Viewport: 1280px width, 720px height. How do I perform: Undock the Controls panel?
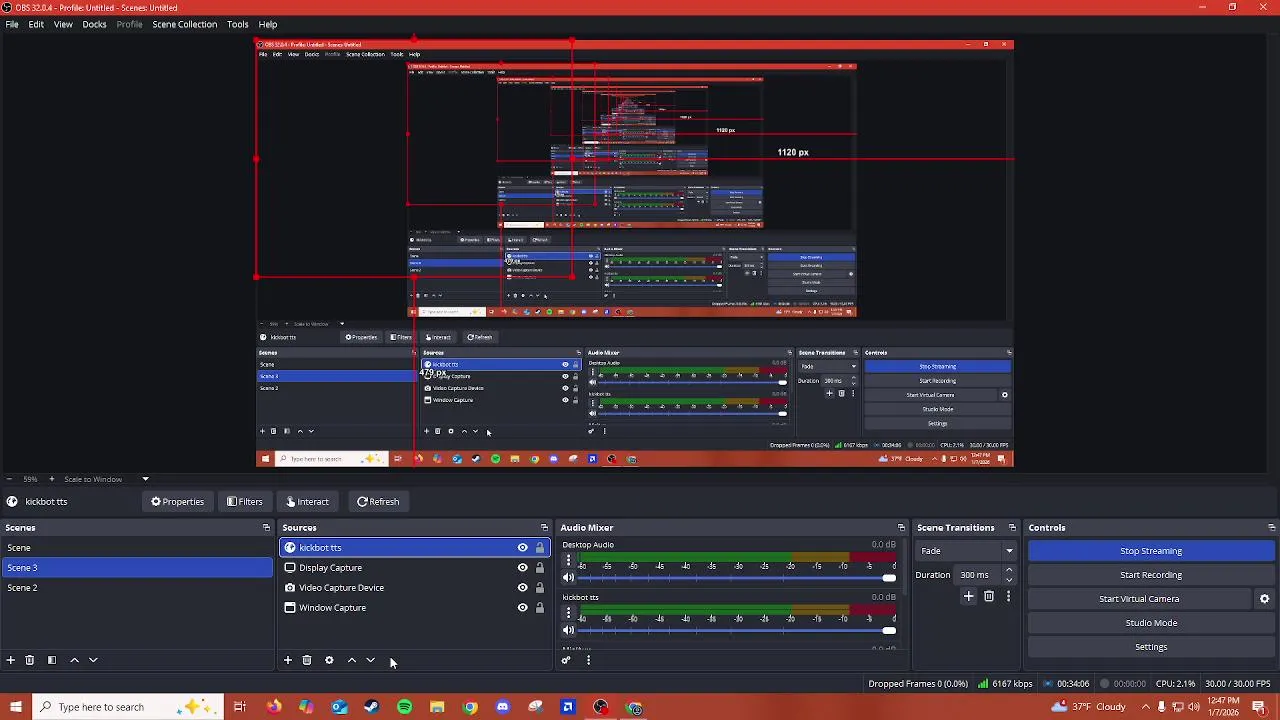1271,528
